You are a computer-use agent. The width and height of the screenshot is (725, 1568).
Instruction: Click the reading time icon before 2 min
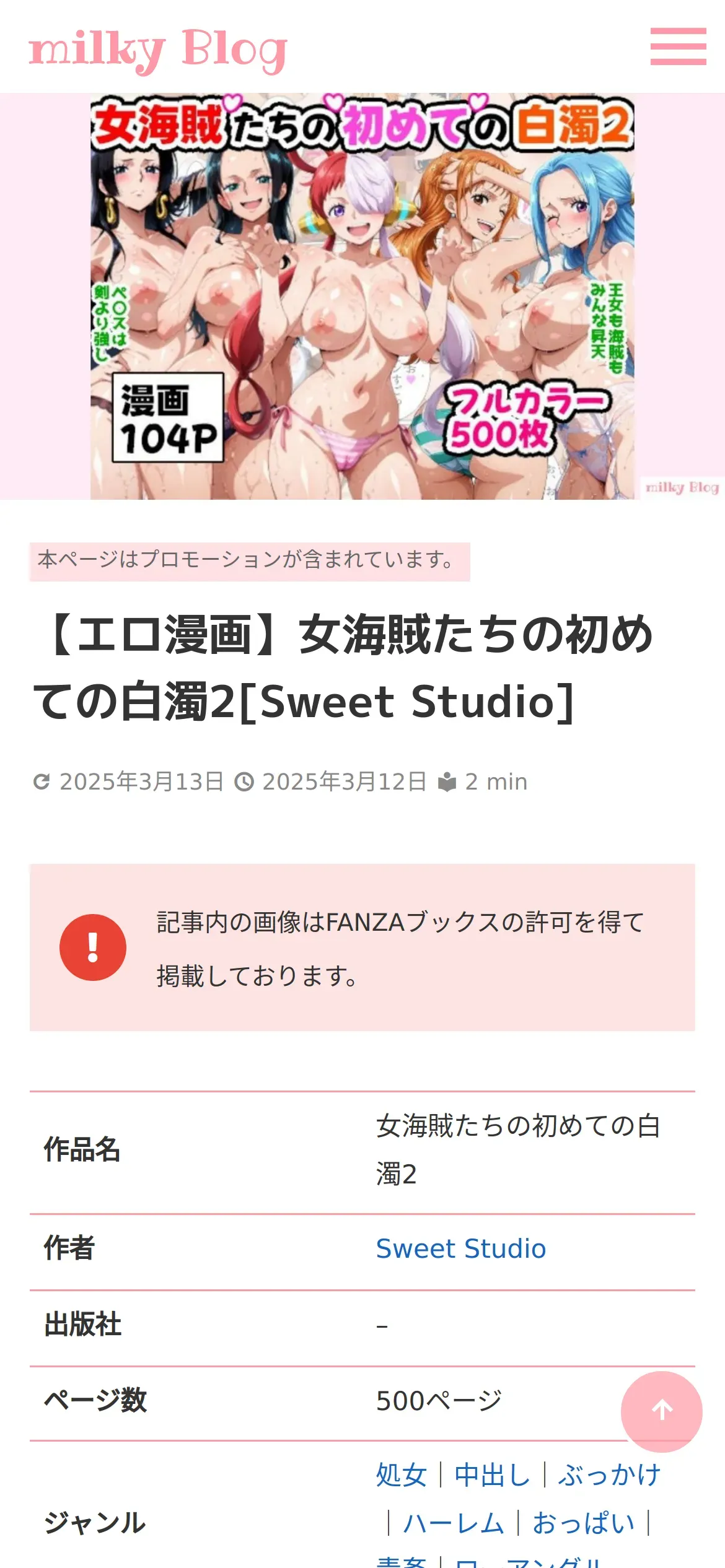pos(447,782)
